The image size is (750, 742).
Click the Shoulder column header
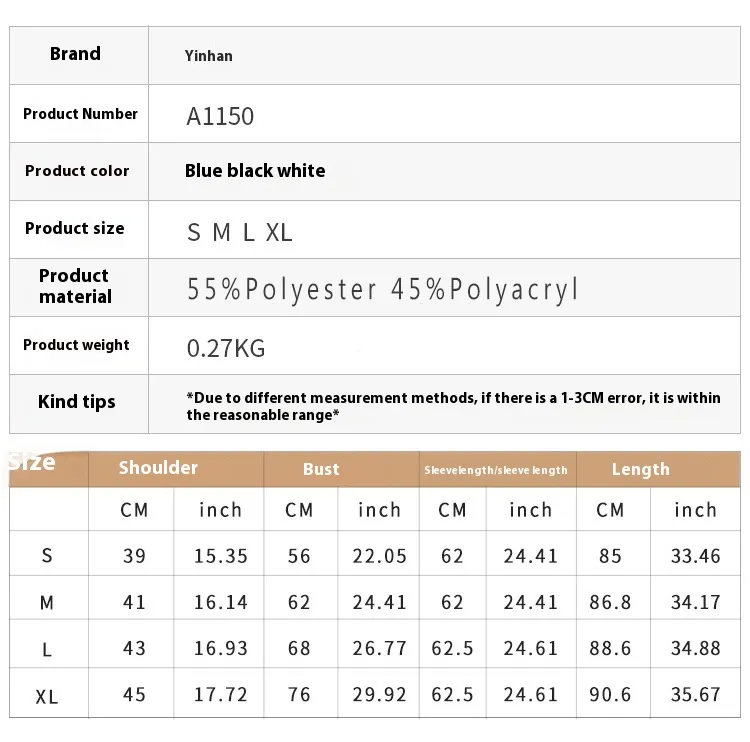(158, 468)
